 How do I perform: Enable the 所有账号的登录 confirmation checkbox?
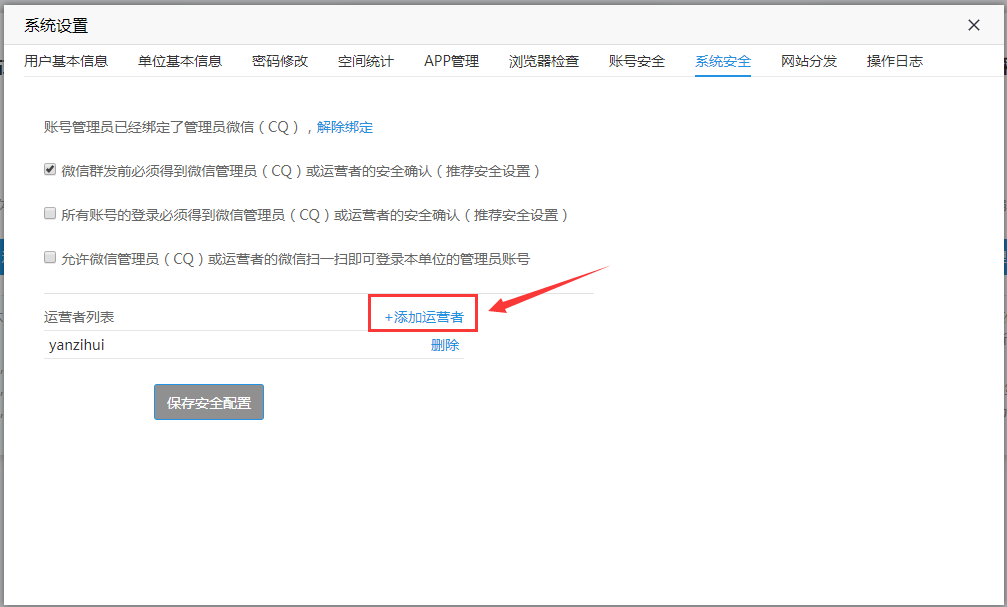click(x=50, y=214)
